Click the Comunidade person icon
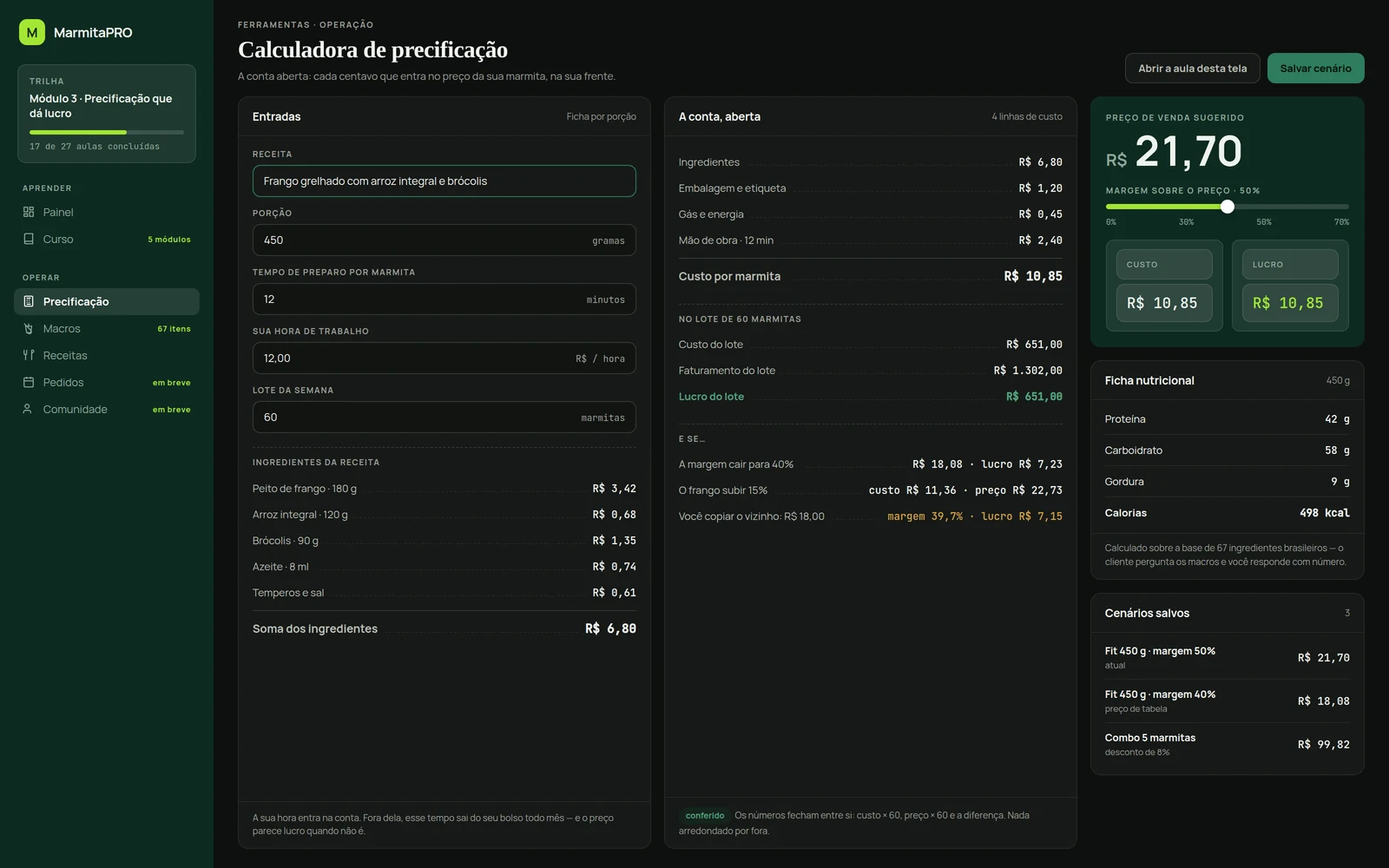 (x=29, y=409)
